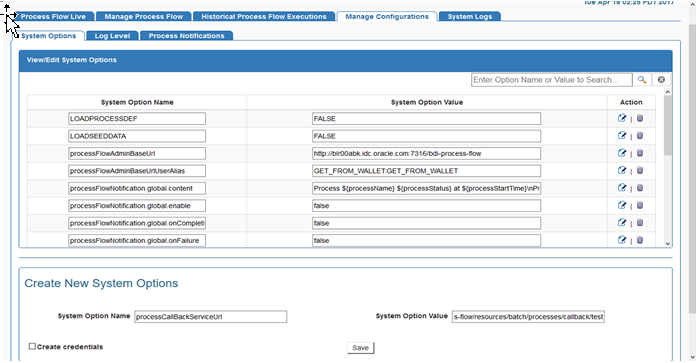
Task: Click the System Option Value column header
Action: pos(427,102)
